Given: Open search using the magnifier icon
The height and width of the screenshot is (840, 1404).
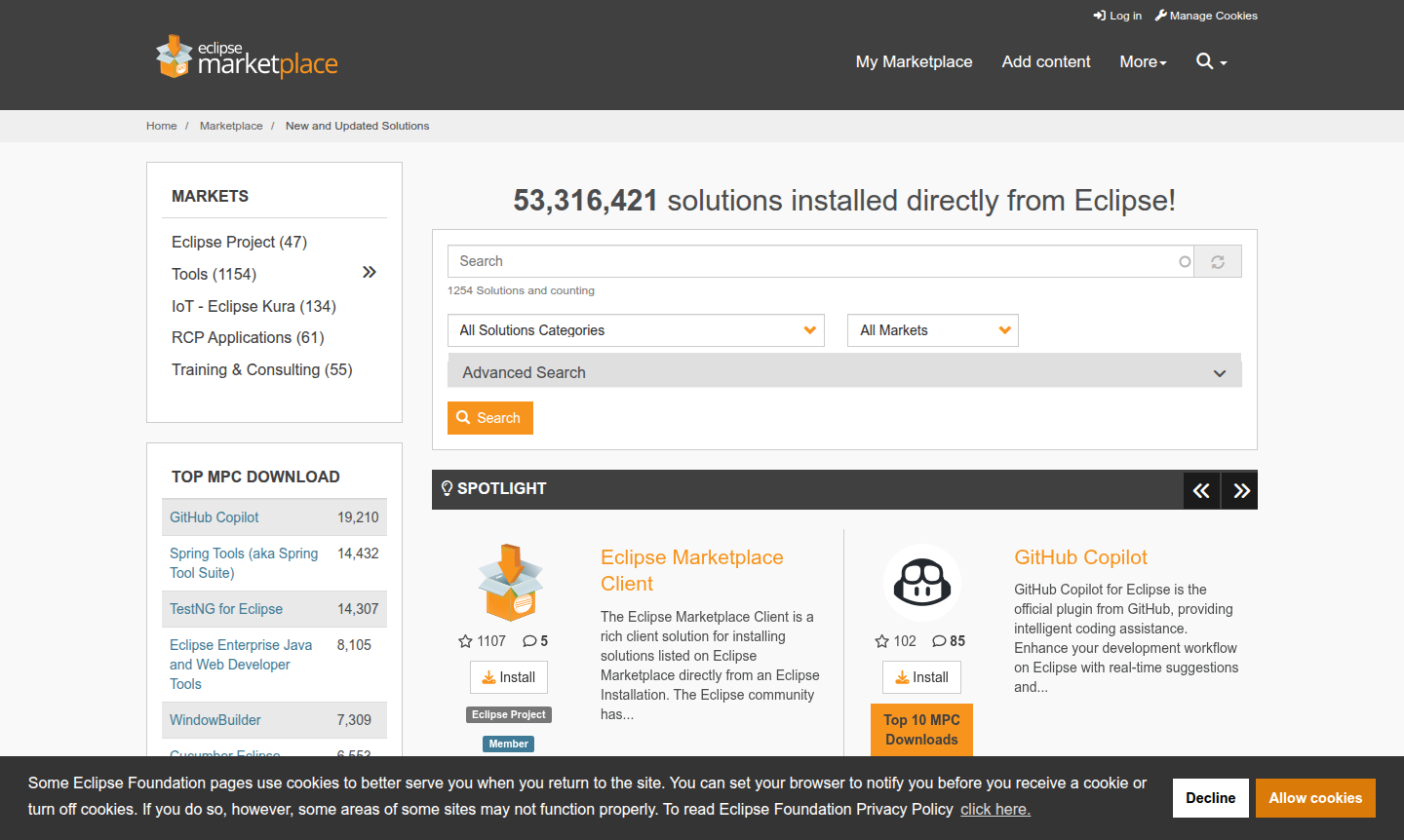Looking at the screenshot, I should coord(1205,61).
